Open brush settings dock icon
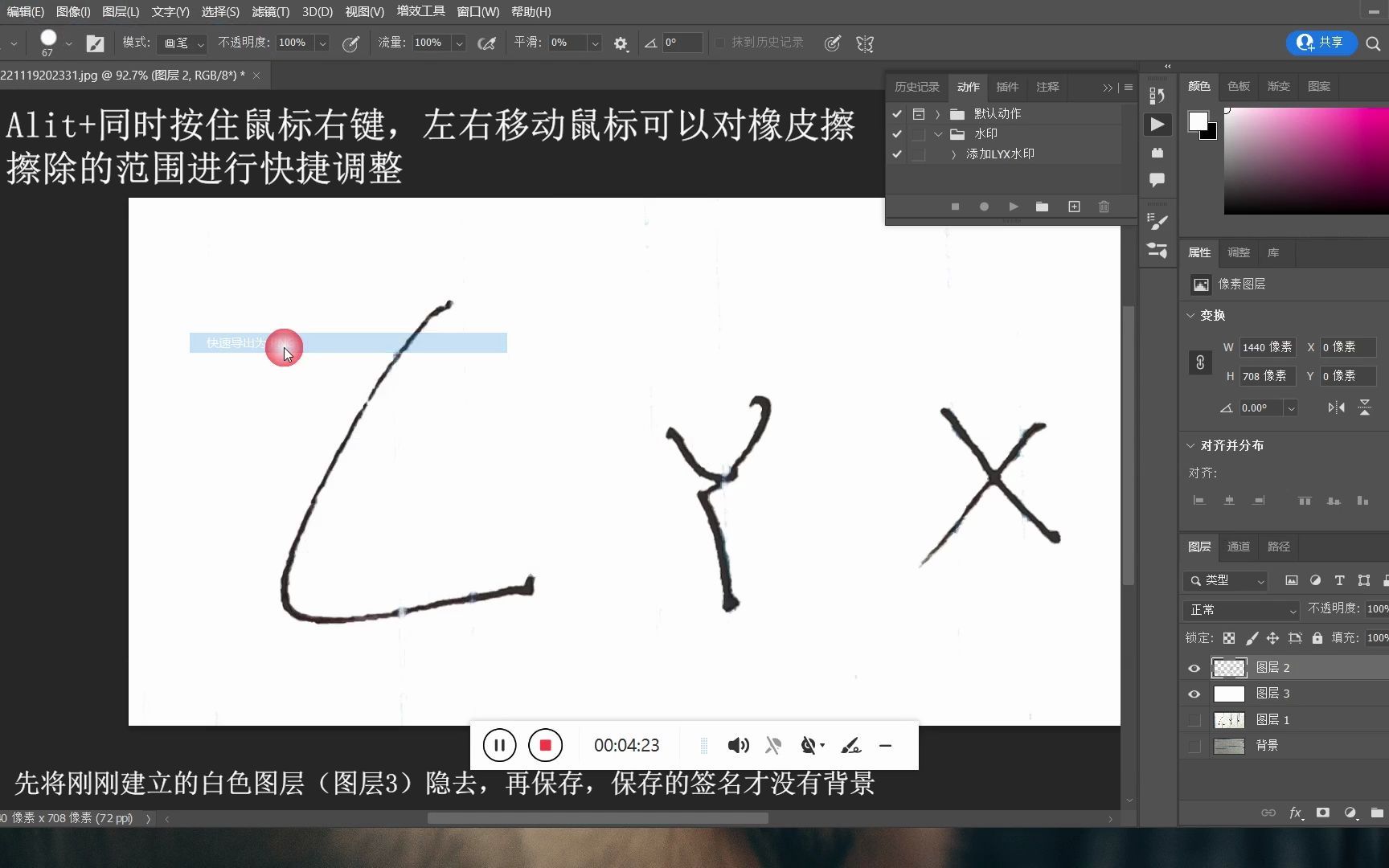1389x868 pixels. (1157, 221)
